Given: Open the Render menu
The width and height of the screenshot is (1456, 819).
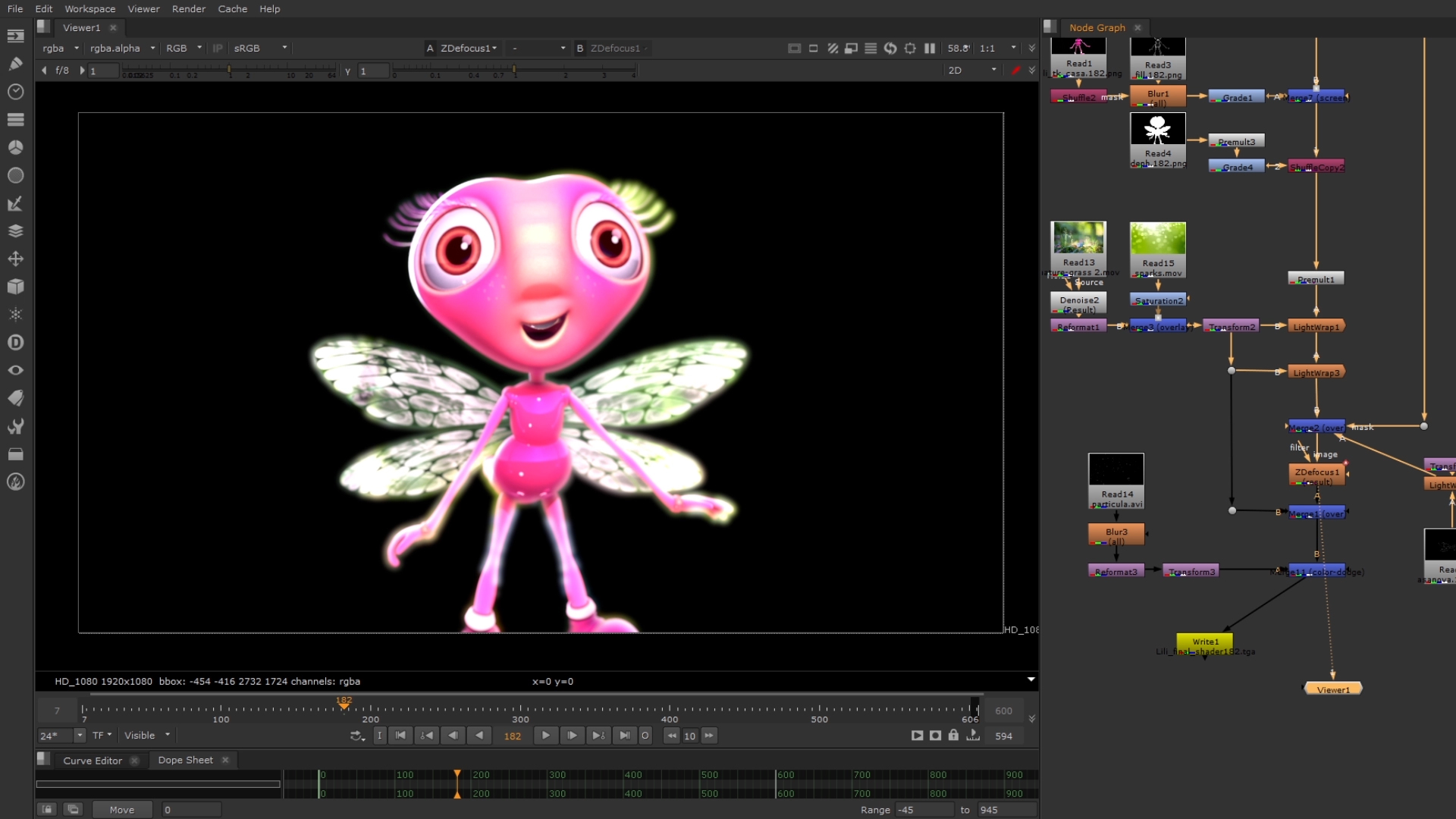Looking at the screenshot, I should [x=188, y=9].
